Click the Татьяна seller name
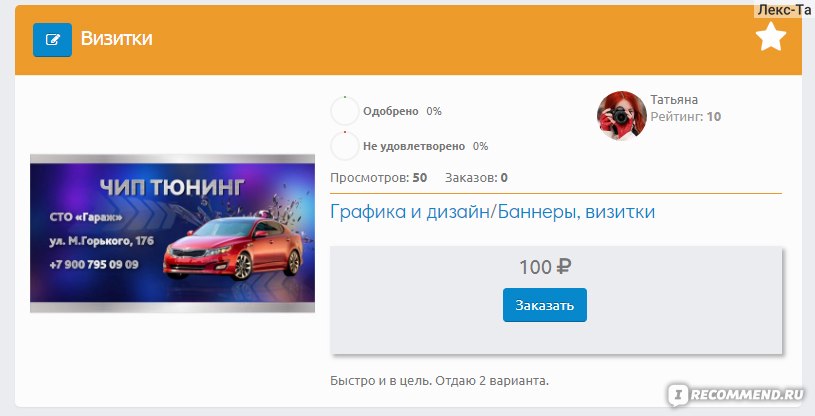This screenshot has height=416, width=815. click(x=674, y=99)
